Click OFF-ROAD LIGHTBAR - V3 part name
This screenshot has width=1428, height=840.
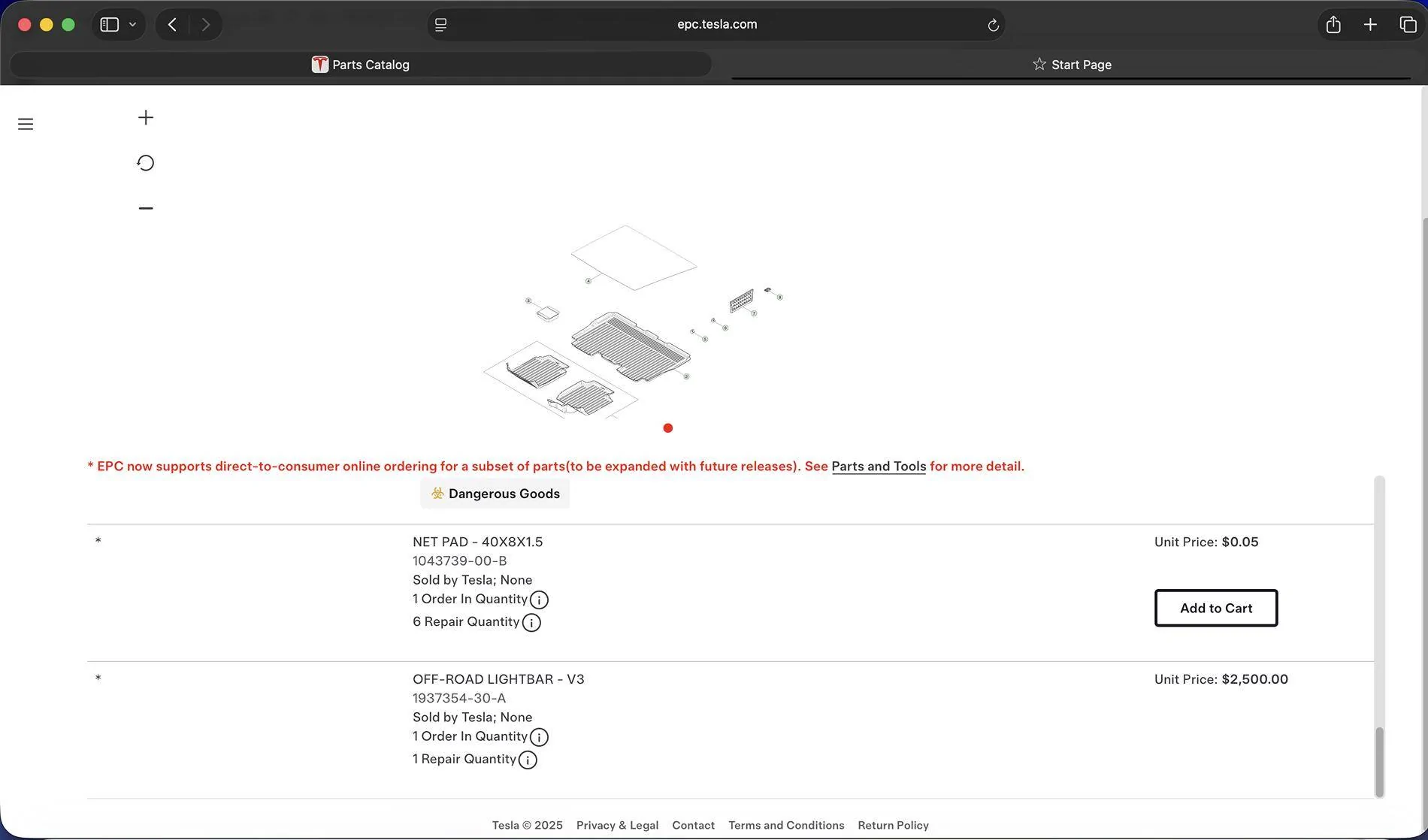tap(498, 679)
